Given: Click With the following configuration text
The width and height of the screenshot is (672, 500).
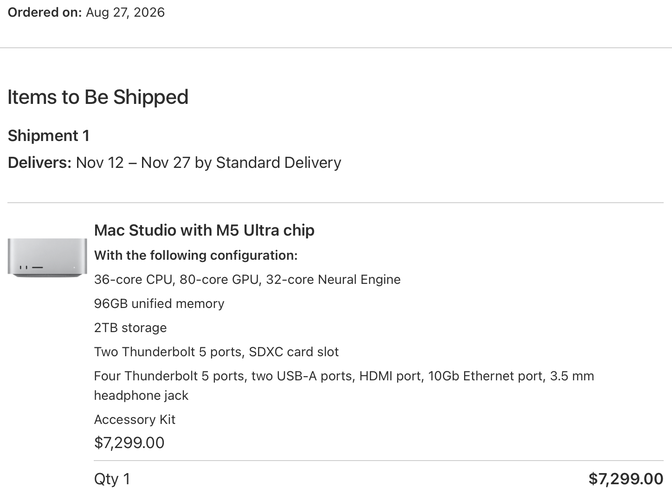Looking at the screenshot, I should click(196, 255).
